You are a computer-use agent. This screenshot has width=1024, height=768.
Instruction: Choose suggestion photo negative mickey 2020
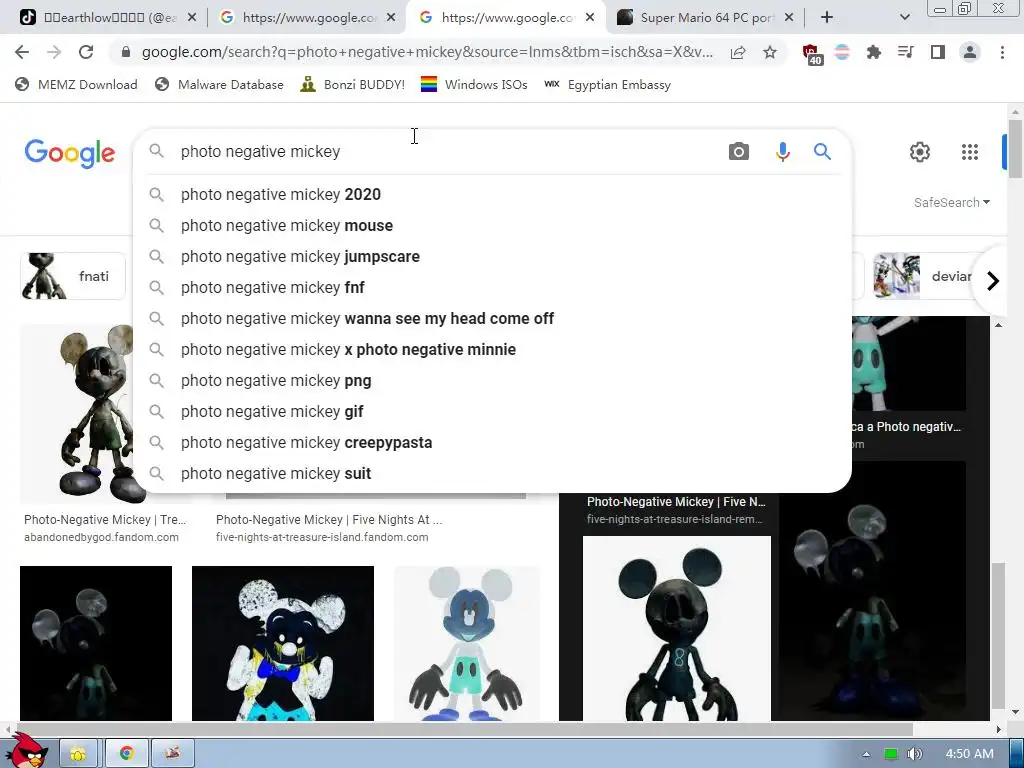(x=492, y=195)
